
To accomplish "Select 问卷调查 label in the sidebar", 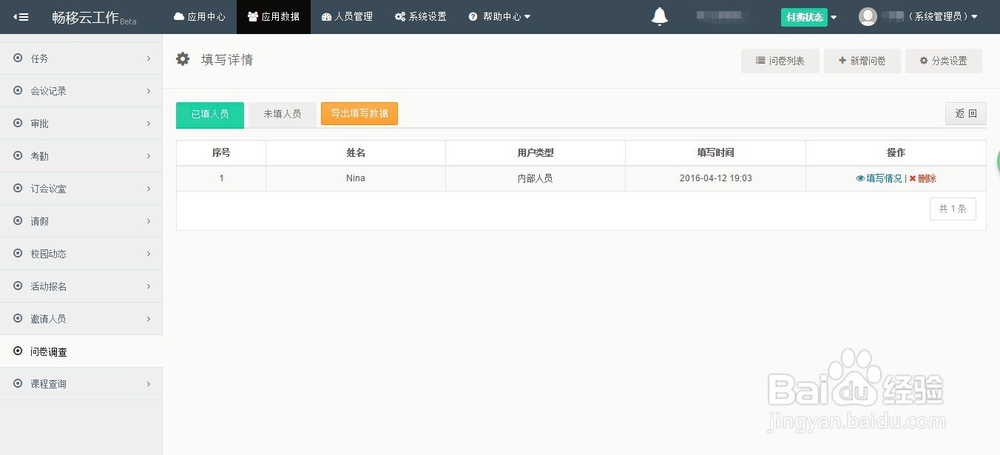I will [48, 352].
